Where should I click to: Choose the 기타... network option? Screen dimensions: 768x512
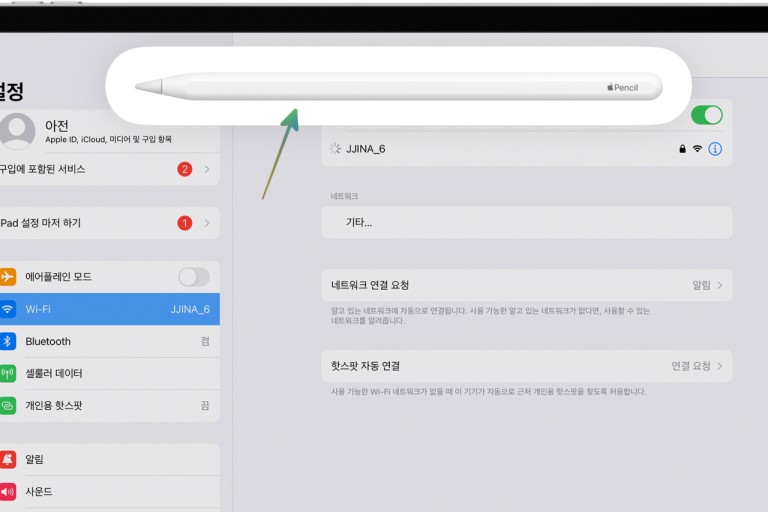[x=527, y=222]
